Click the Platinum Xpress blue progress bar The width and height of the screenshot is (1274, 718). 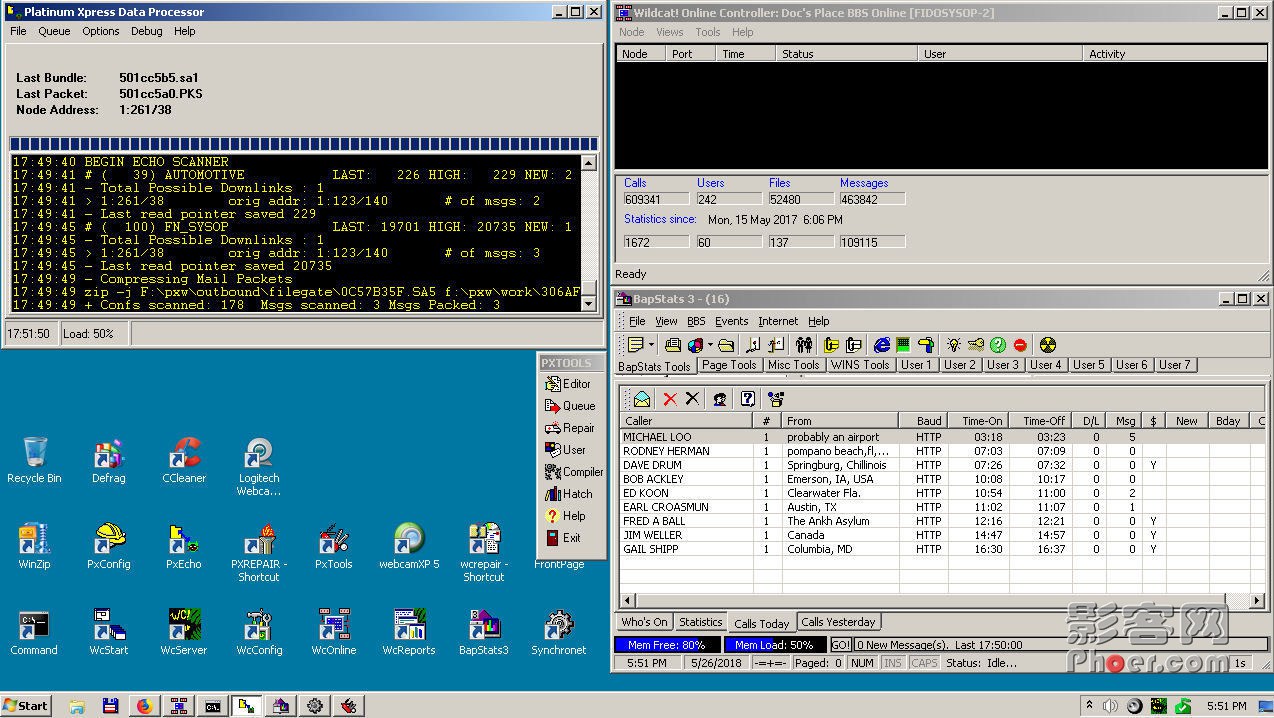(304, 144)
